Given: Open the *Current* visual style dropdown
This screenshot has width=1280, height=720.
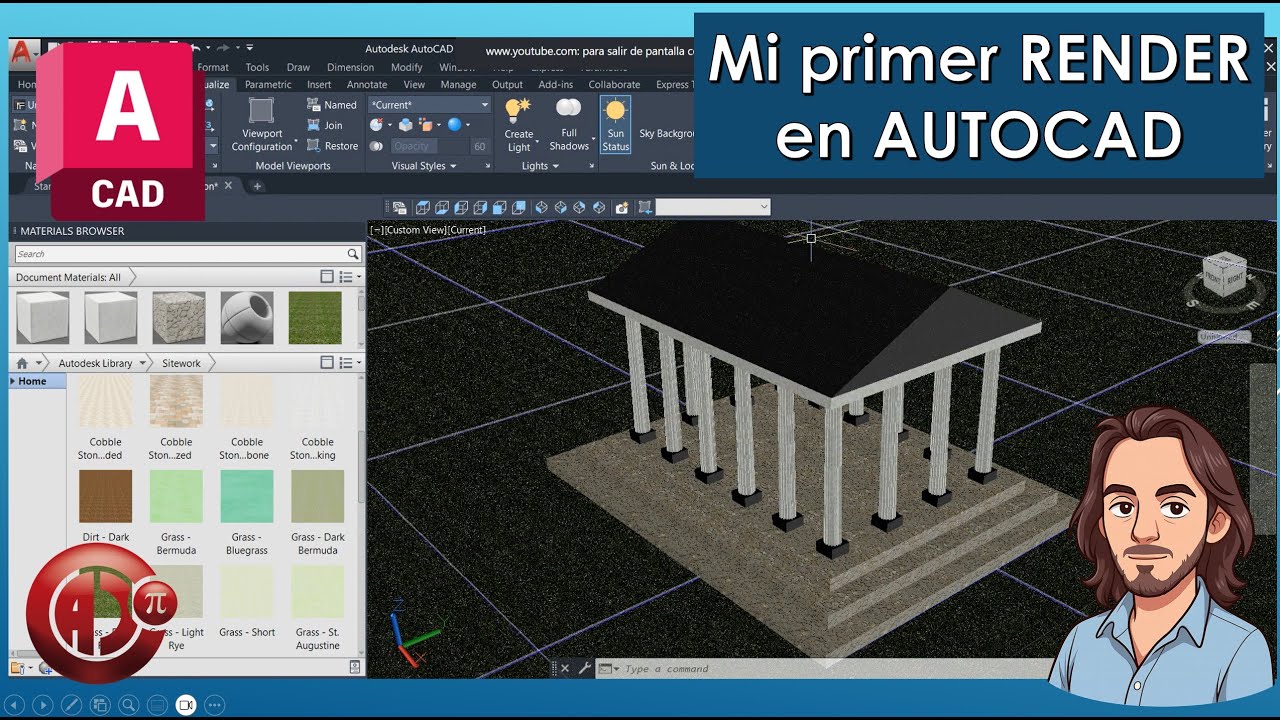Looking at the screenshot, I should (x=430, y=105).
